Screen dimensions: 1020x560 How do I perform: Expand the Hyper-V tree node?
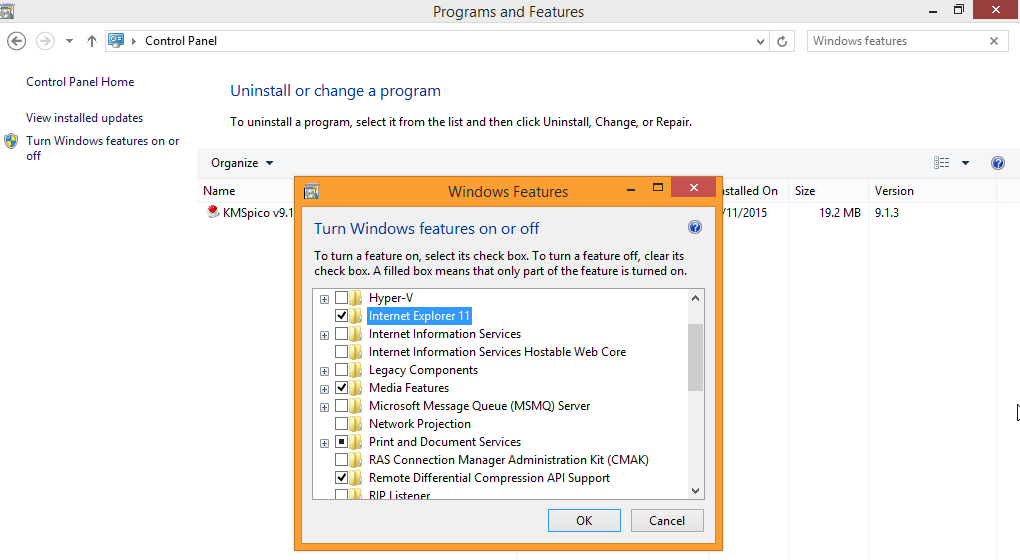324,299
